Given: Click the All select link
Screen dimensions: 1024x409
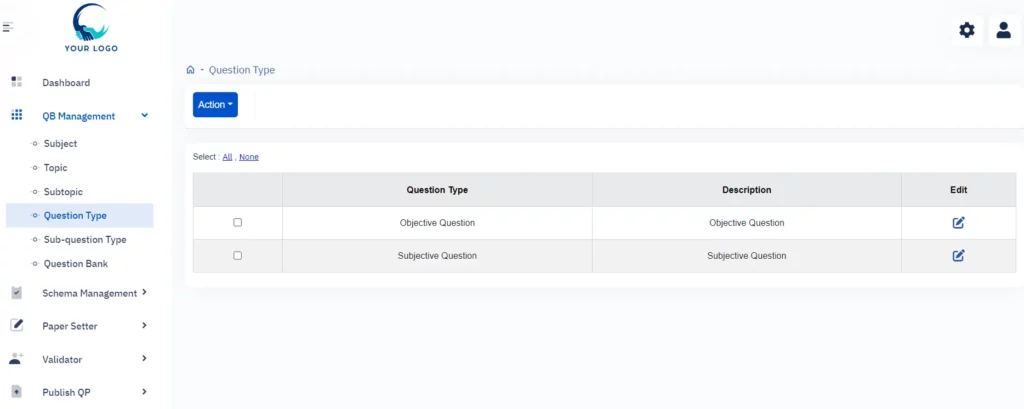Looking at the screenshot, I should pos(227,157).
